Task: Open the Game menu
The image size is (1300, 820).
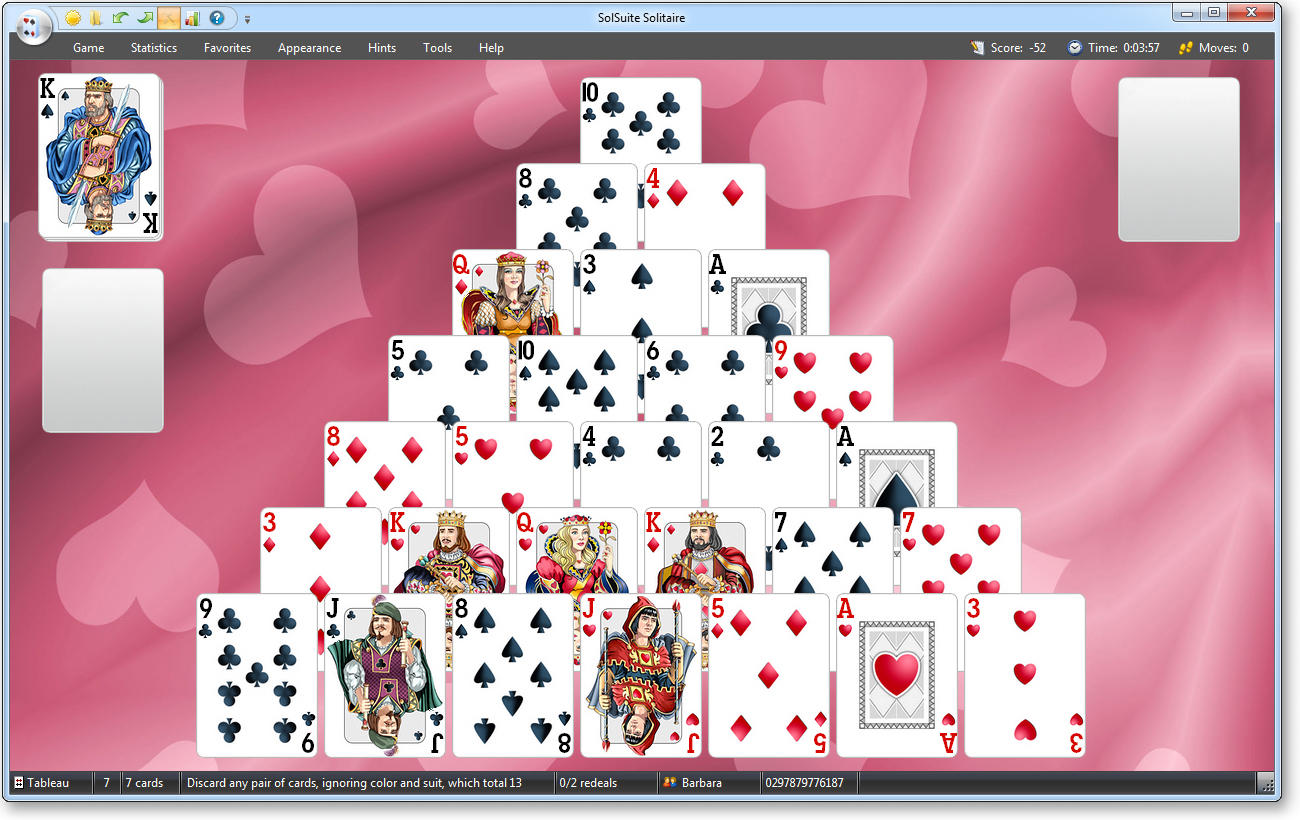Action: [x=88, y=48]
